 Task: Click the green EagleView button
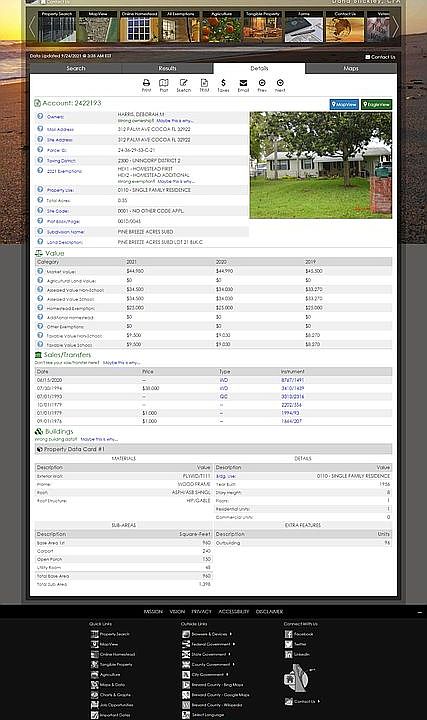[376, 104]
